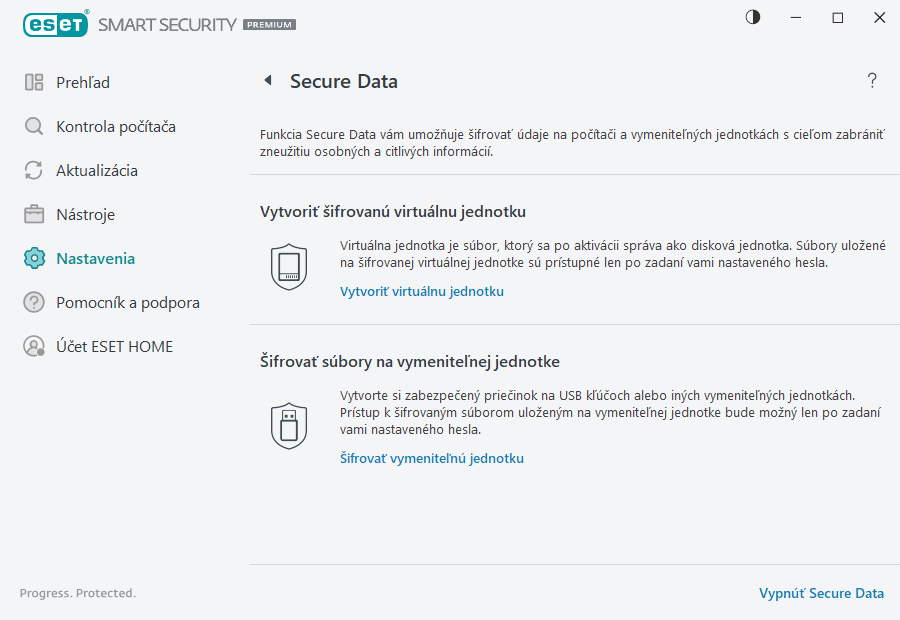Open help via the question mark icon
Screen dimensions: 900x620
[x=871, y=81]
